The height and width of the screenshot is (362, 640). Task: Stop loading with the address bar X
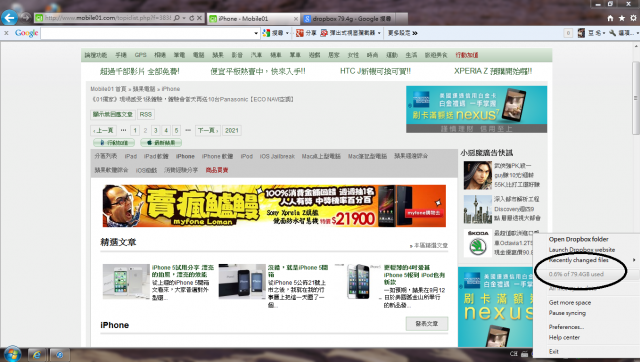pyautogui.click(x=199, y=18)
